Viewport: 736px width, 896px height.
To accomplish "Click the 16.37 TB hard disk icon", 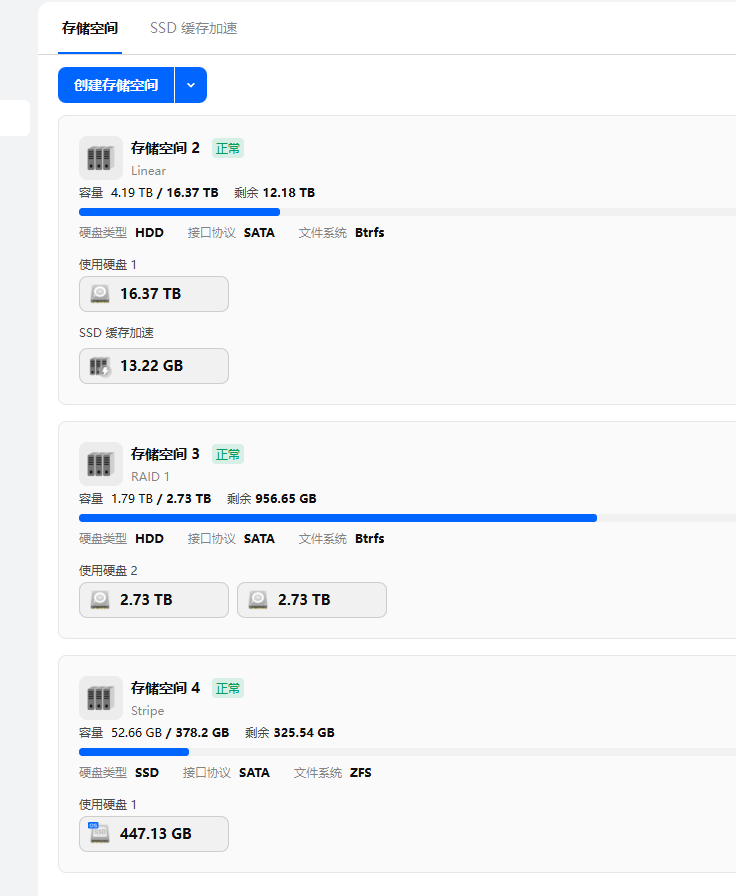I will (100, 294).
